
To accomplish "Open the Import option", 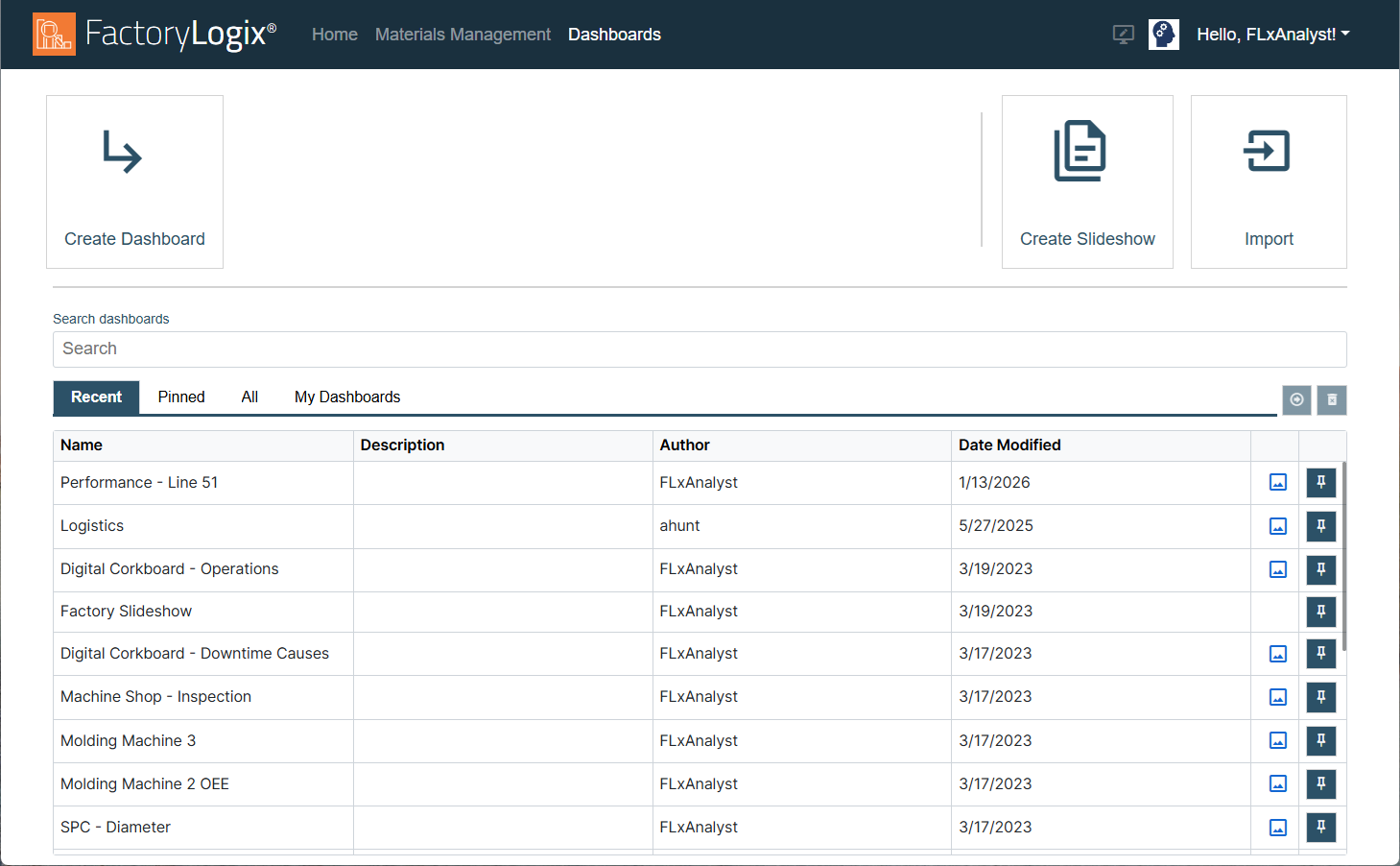I will click(1269, 181).
